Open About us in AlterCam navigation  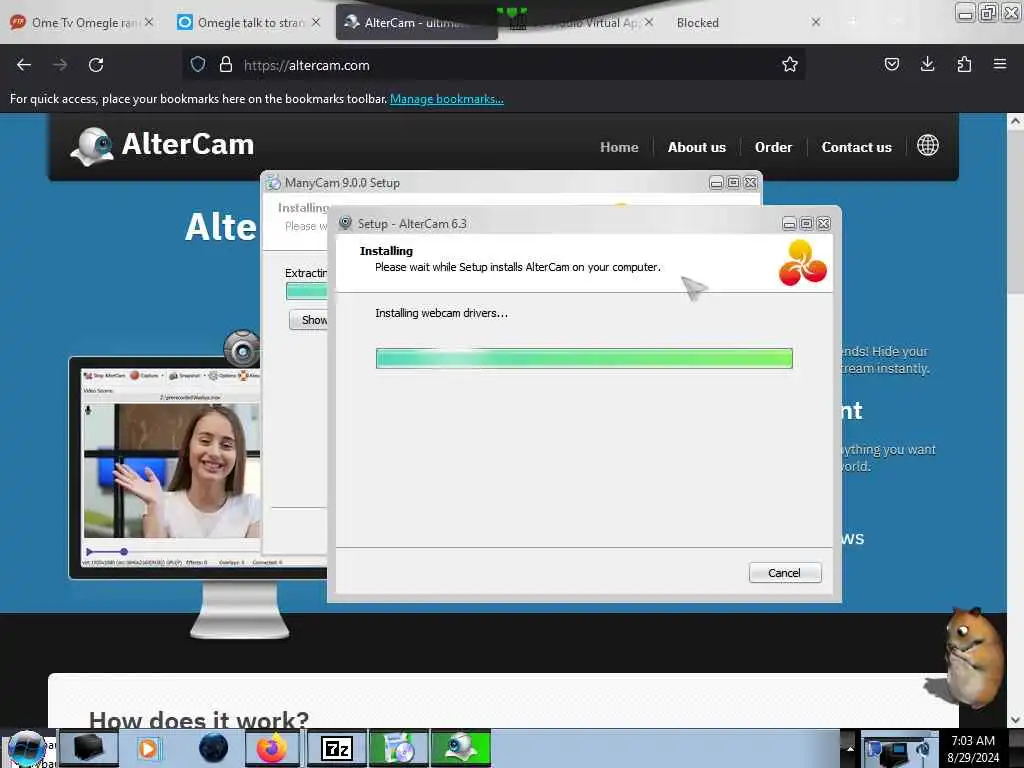(697, 147)
